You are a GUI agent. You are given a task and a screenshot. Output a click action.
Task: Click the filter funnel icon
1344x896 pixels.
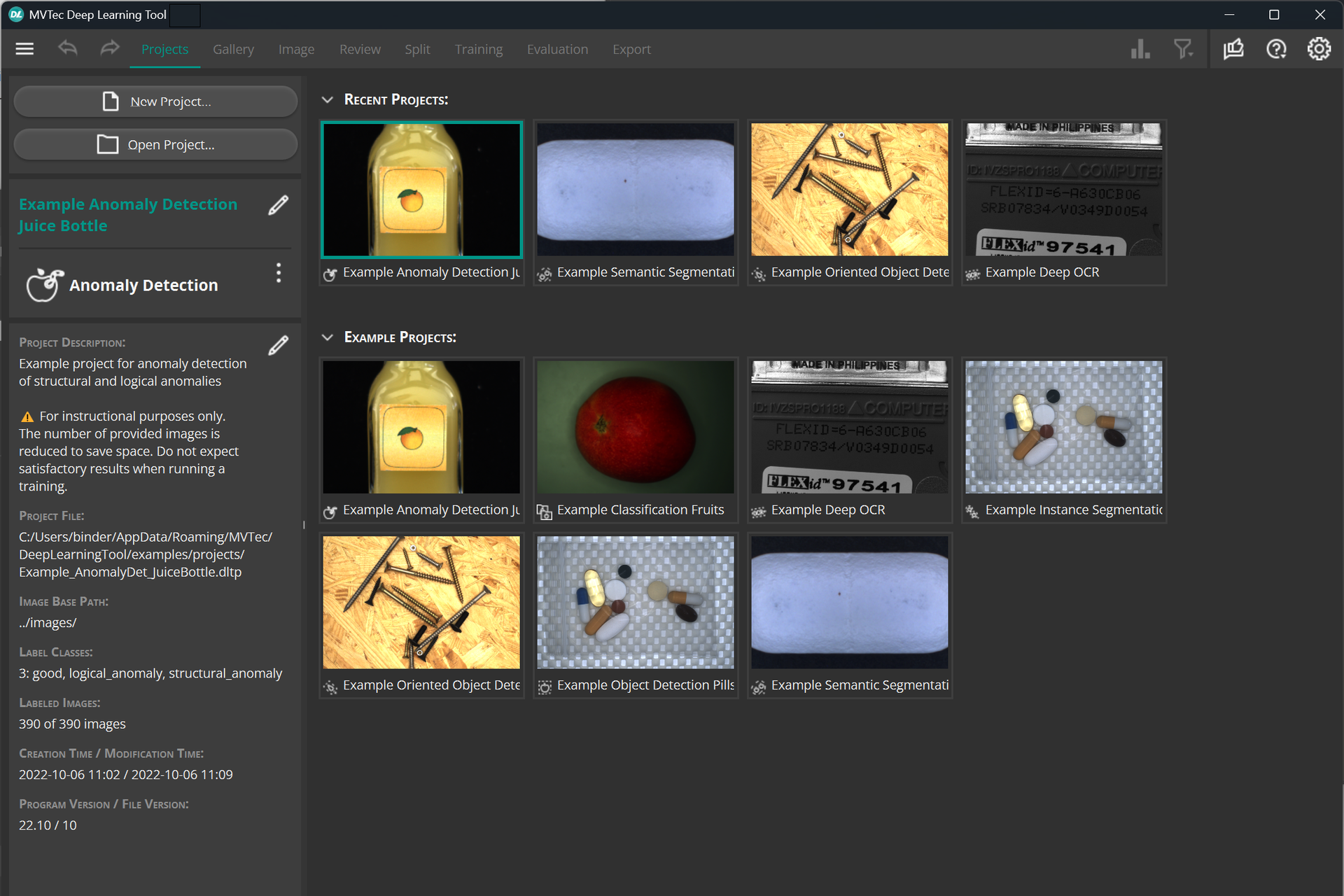pyautogui.click(x=1183, y=49)
